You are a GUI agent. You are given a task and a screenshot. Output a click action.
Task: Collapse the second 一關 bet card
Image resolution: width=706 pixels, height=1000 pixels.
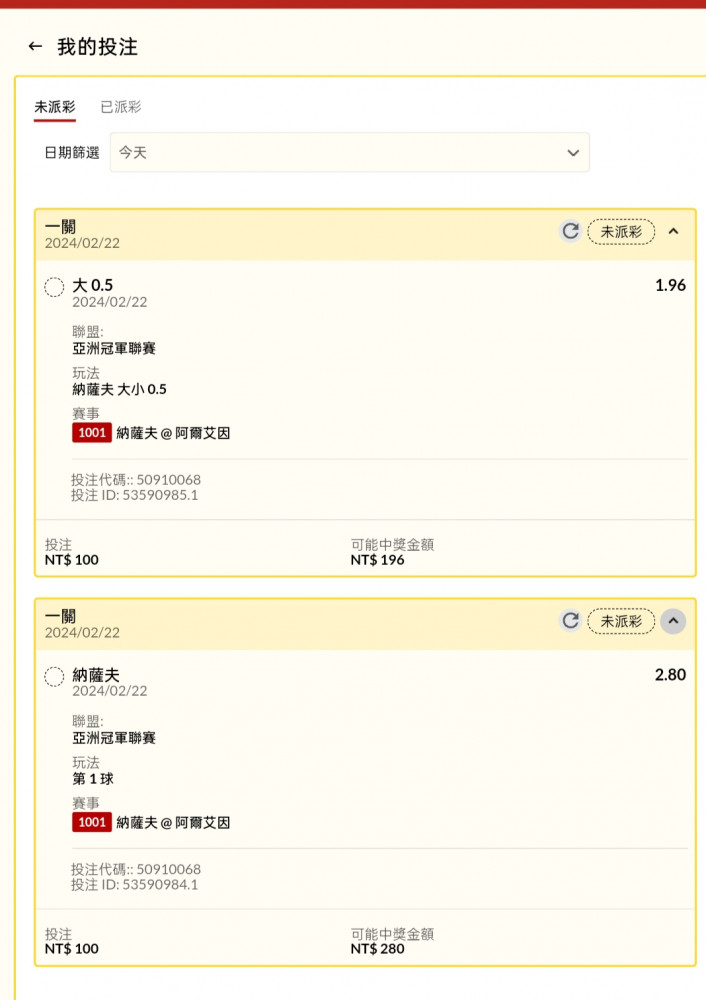673,621
